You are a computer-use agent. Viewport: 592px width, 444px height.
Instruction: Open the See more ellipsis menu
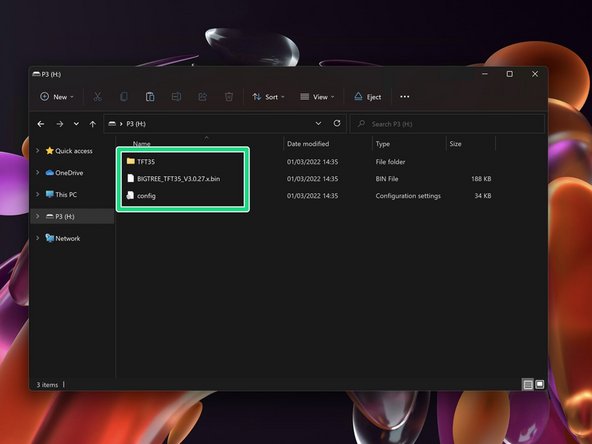405,97
